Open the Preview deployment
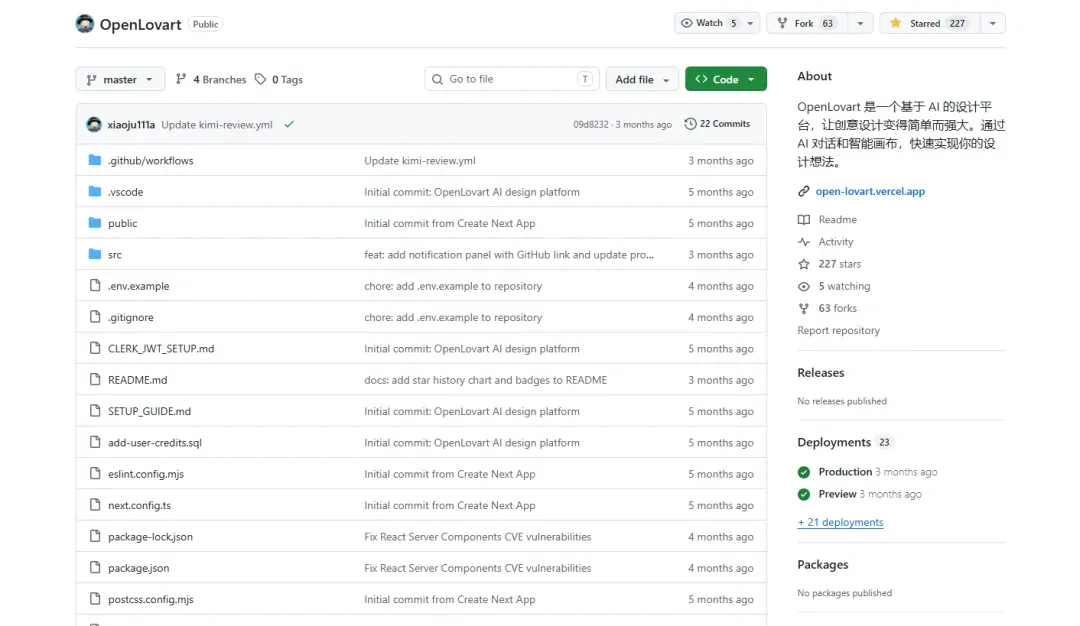The width and height of the screenshot is (1080, 626). point(837,494)
